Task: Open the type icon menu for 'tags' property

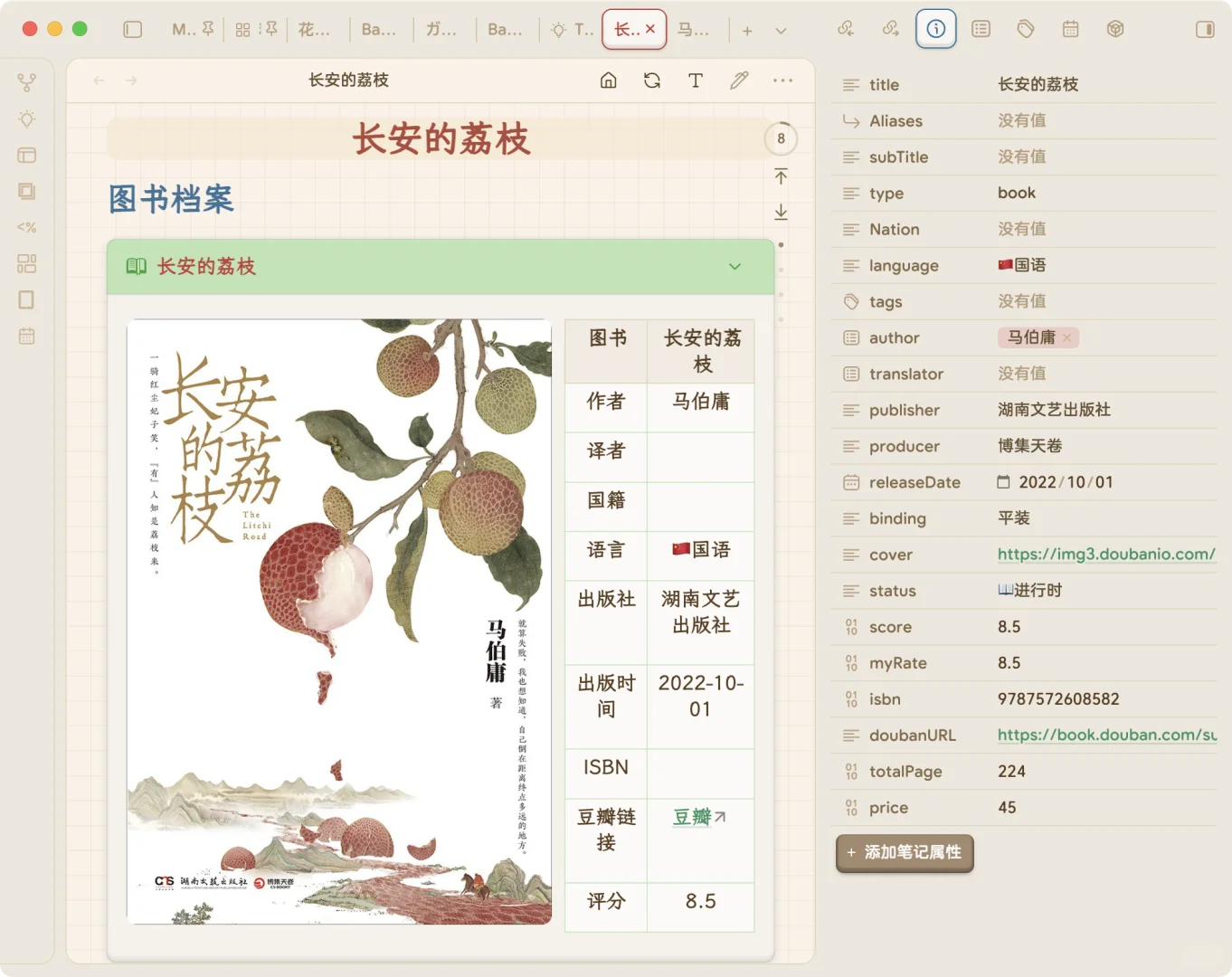Action: (851, 301)
